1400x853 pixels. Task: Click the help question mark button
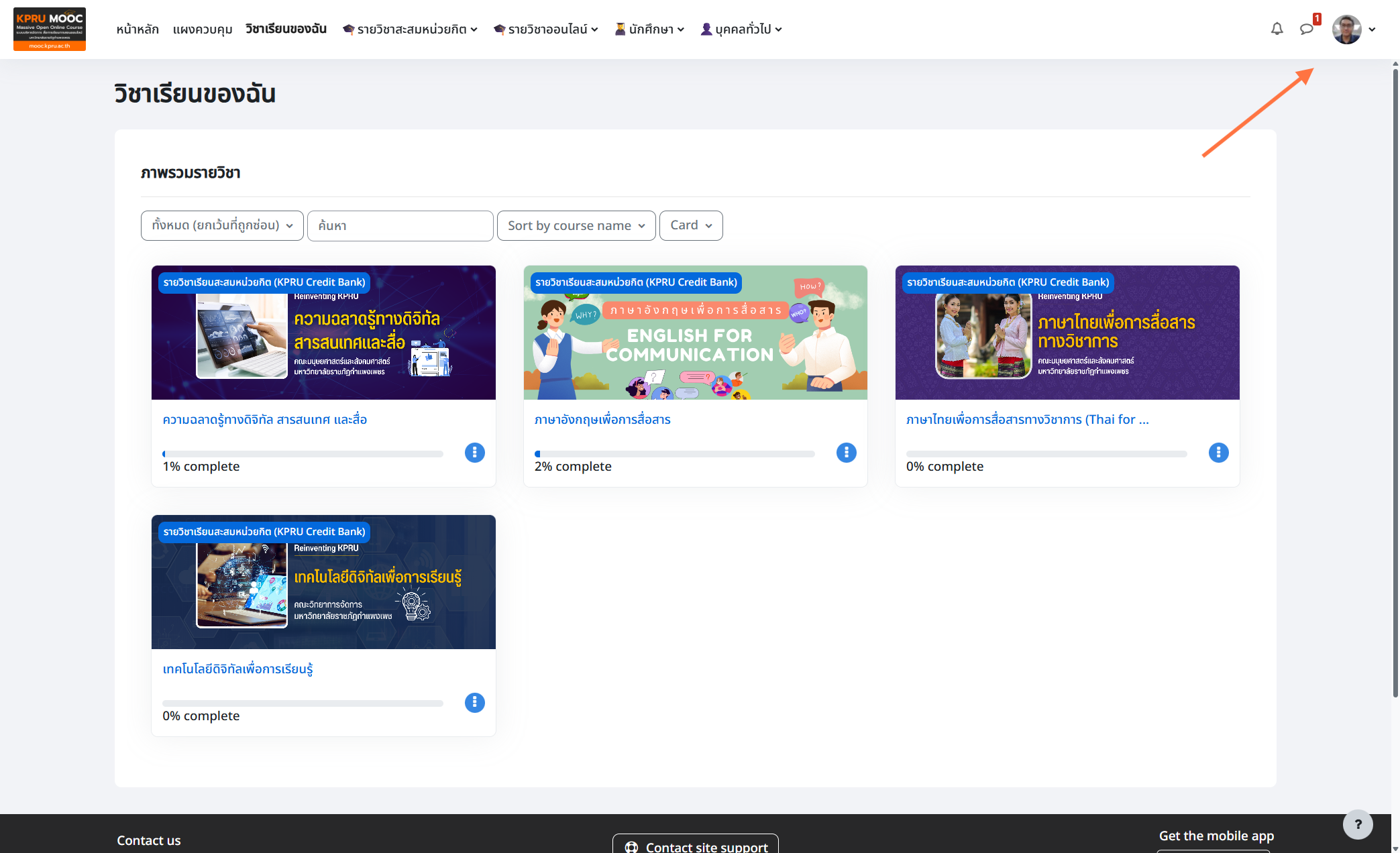(x=1358, y=824)
